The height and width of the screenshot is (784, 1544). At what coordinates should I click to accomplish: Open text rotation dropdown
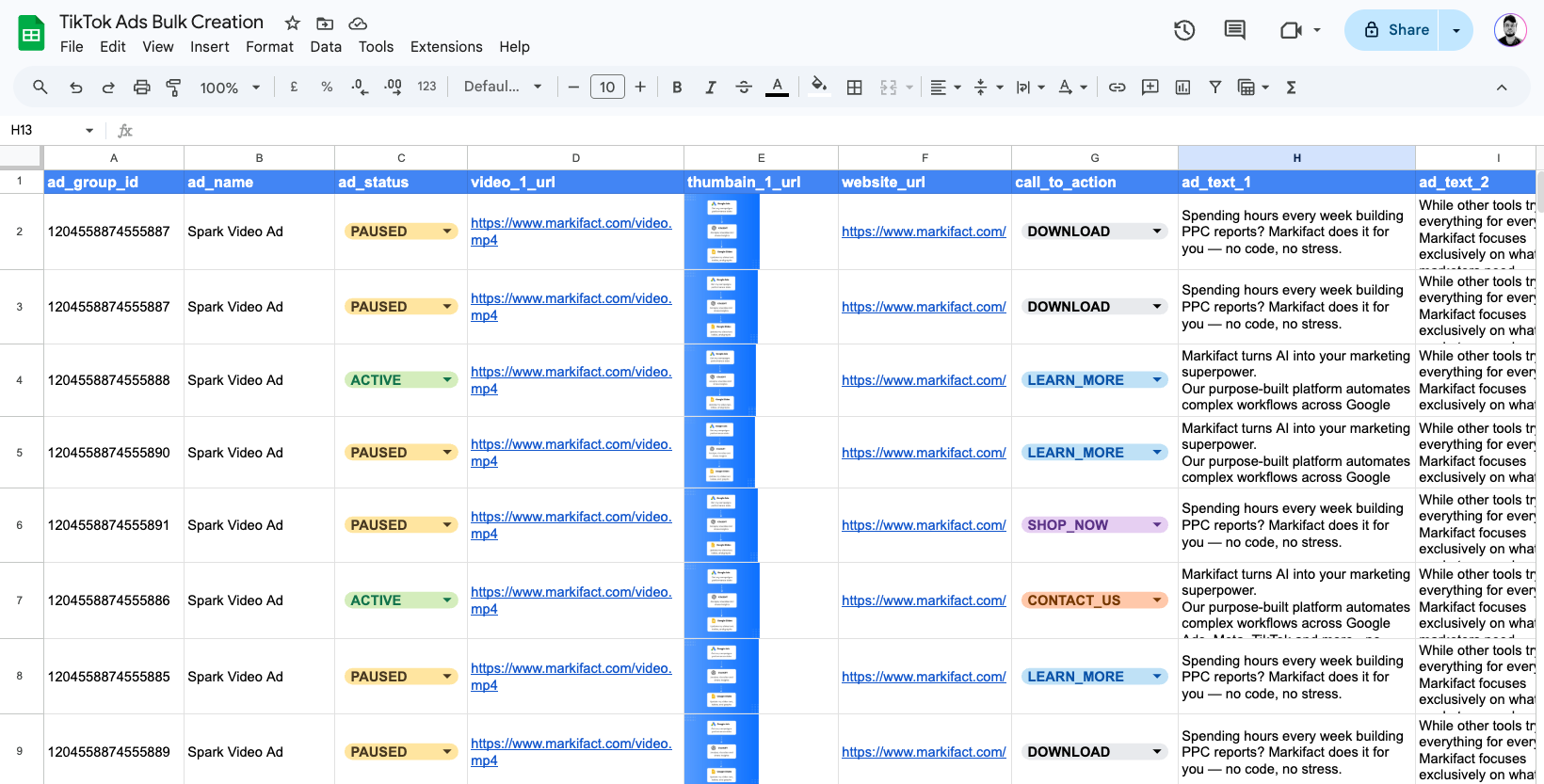pos(1072,87)
